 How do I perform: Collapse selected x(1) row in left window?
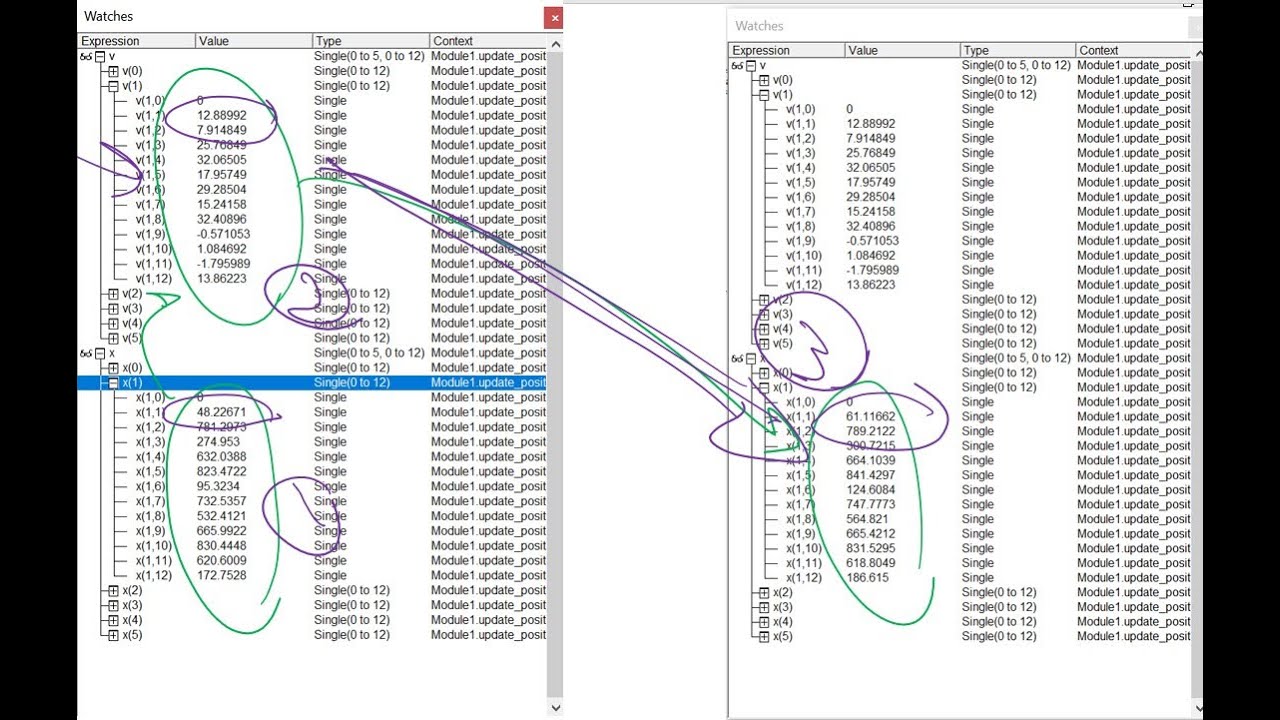pyautogui.click(x=114, y=383)
